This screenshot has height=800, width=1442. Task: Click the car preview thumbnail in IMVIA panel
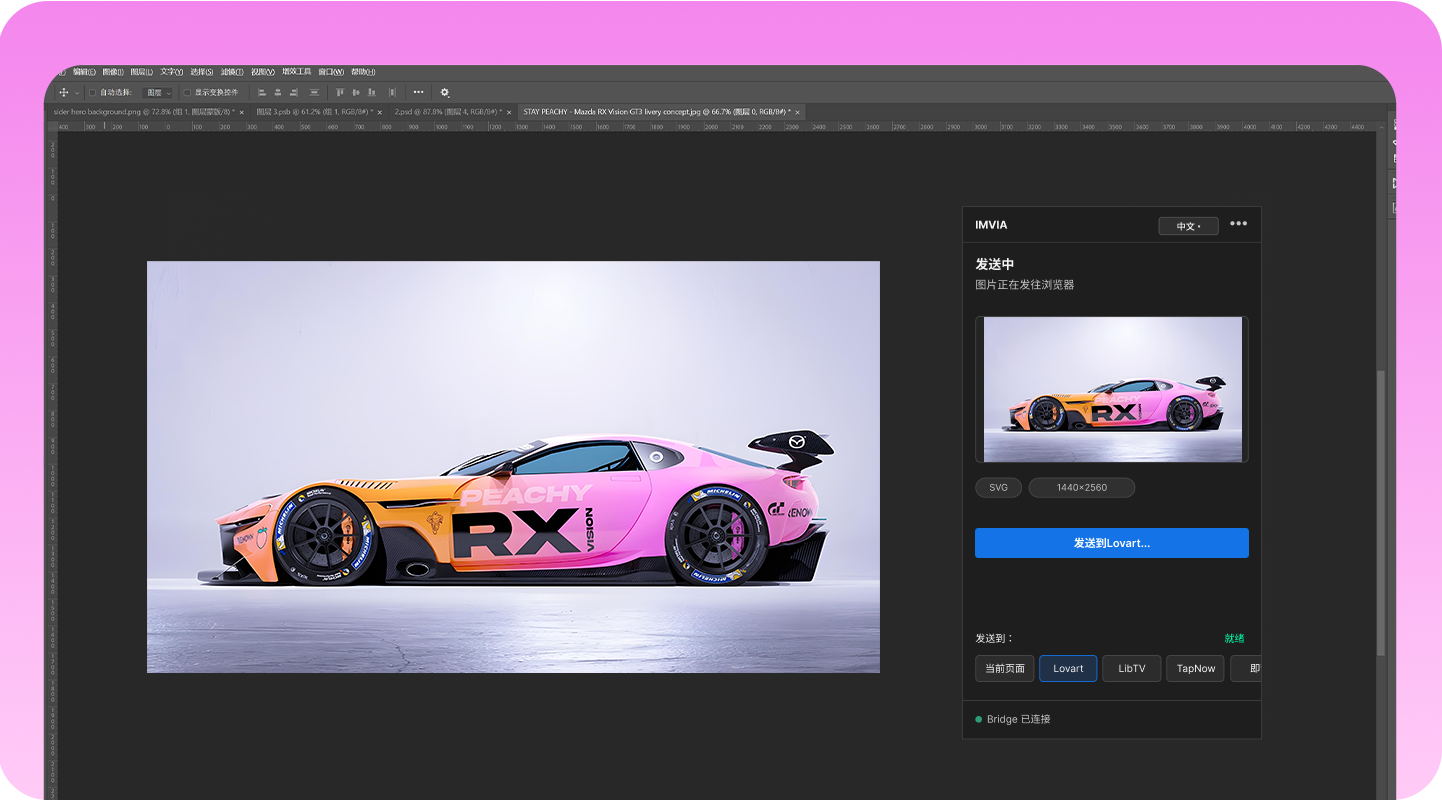coord(1112,390)
